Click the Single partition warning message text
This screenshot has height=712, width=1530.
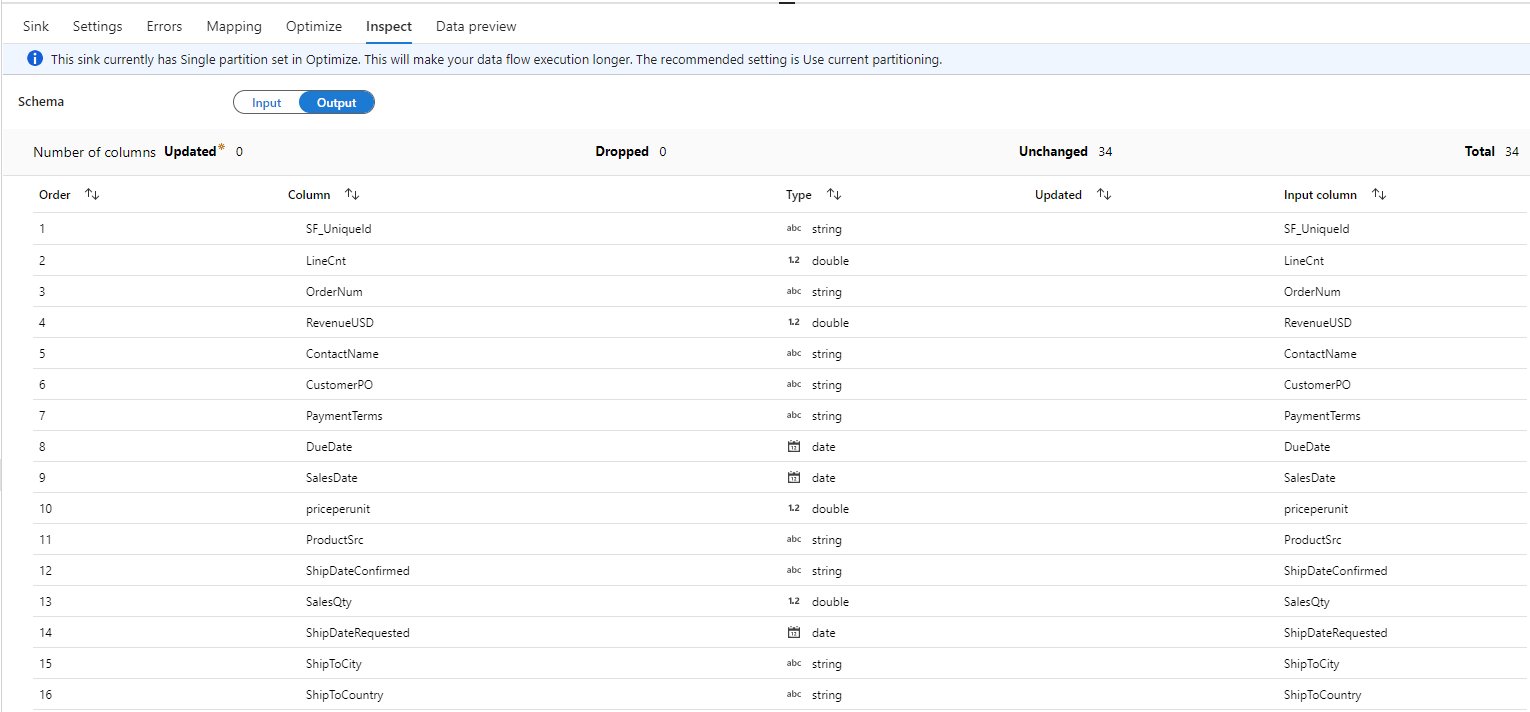(496, 60)
